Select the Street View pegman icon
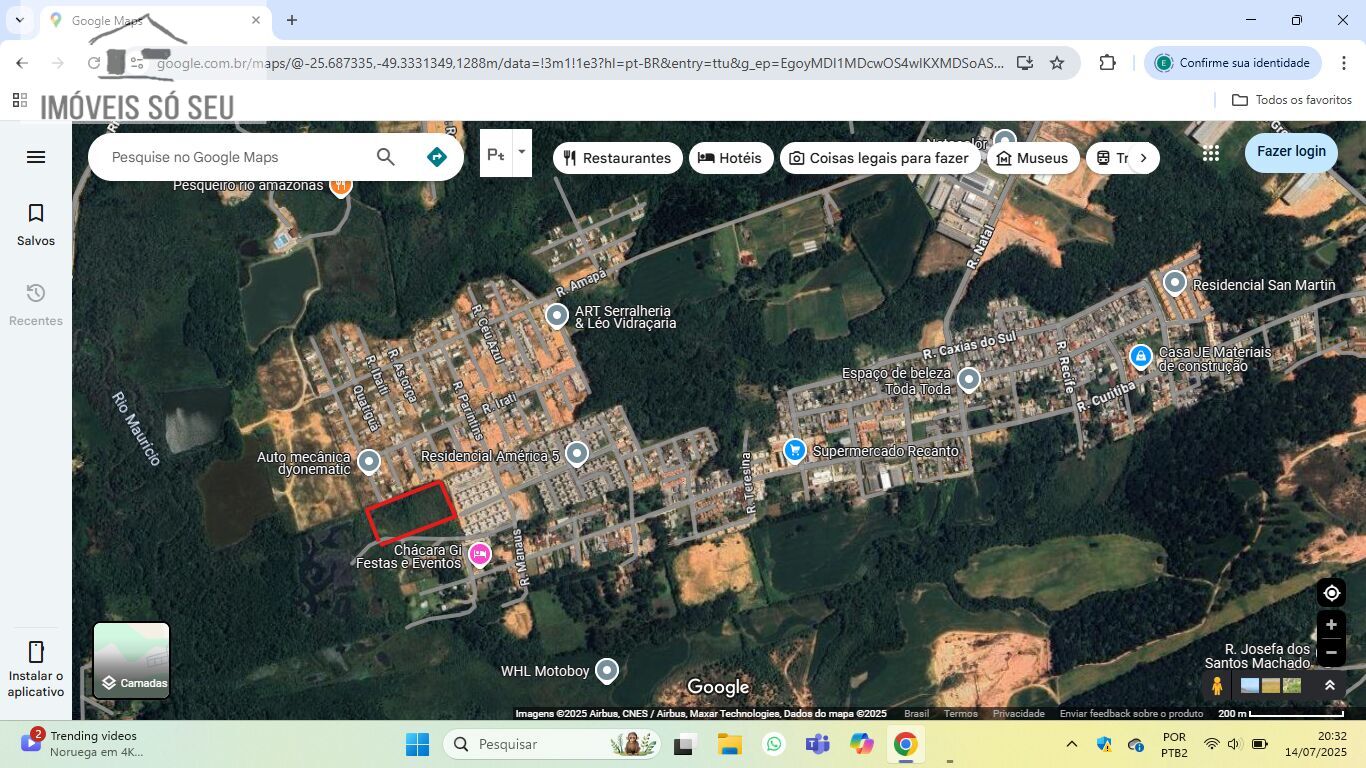The width and height of the screenshot is (1366, 768). coord(1217,686)
